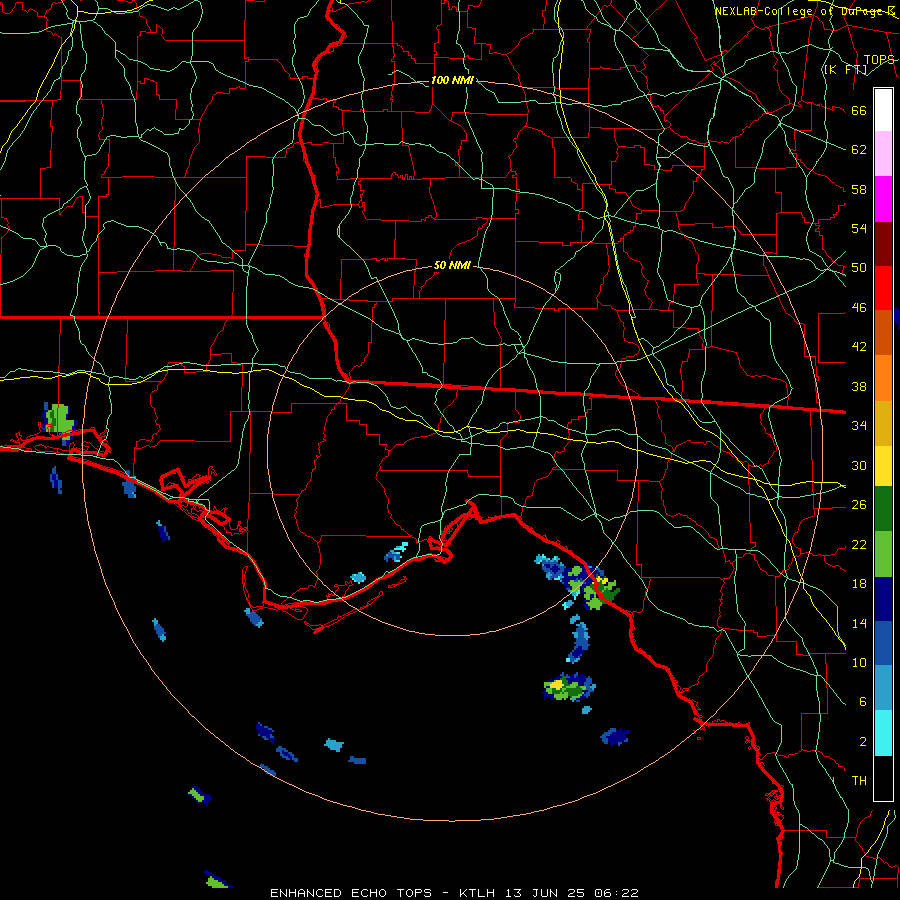Select the 66 value on the legend scale
900x900 pixels.
pyautogui.click(x=859, y=111)
